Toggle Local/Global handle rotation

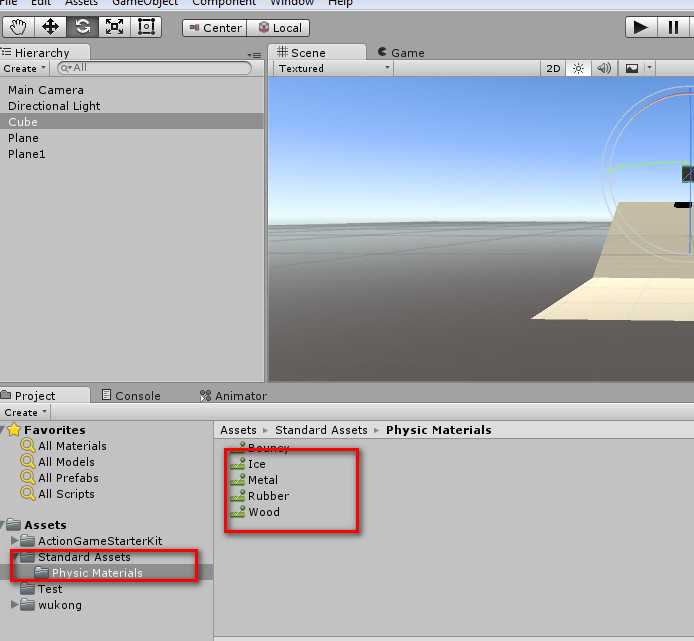pos(278,28)
